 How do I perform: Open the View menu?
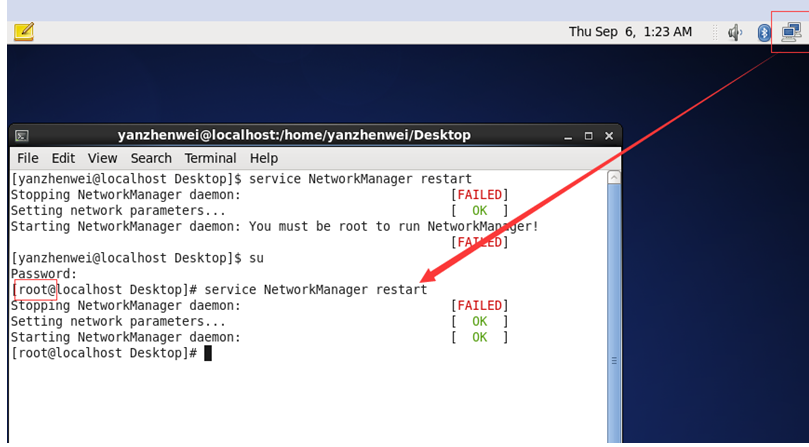pos(102,158)
